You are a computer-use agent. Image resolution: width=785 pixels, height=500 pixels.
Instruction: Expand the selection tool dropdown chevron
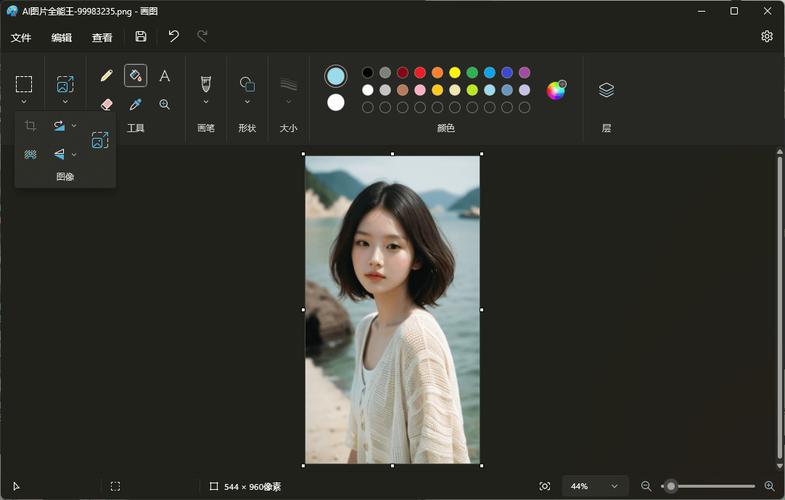pos(24,102)
